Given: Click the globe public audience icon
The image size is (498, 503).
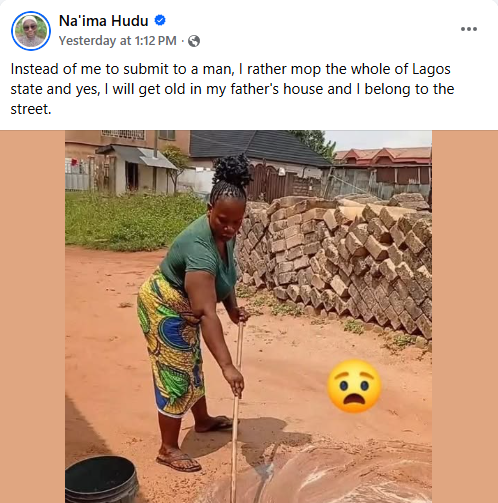Looking at the screenshot, I should [x=194, y=41].
